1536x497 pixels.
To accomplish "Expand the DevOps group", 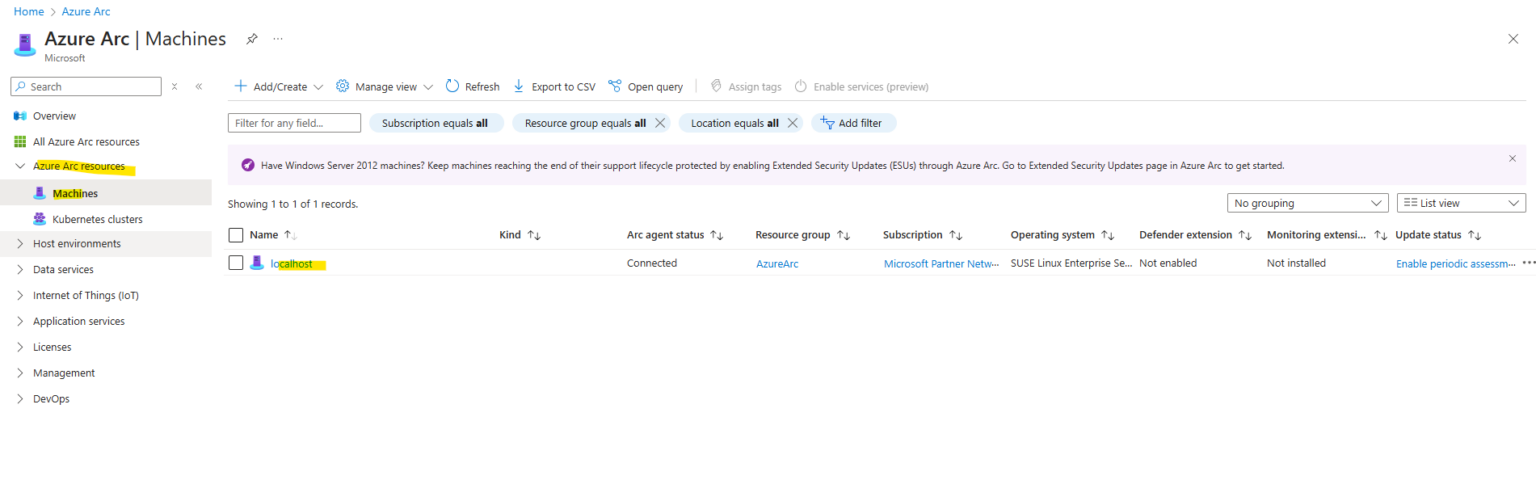I will point(20,398).
